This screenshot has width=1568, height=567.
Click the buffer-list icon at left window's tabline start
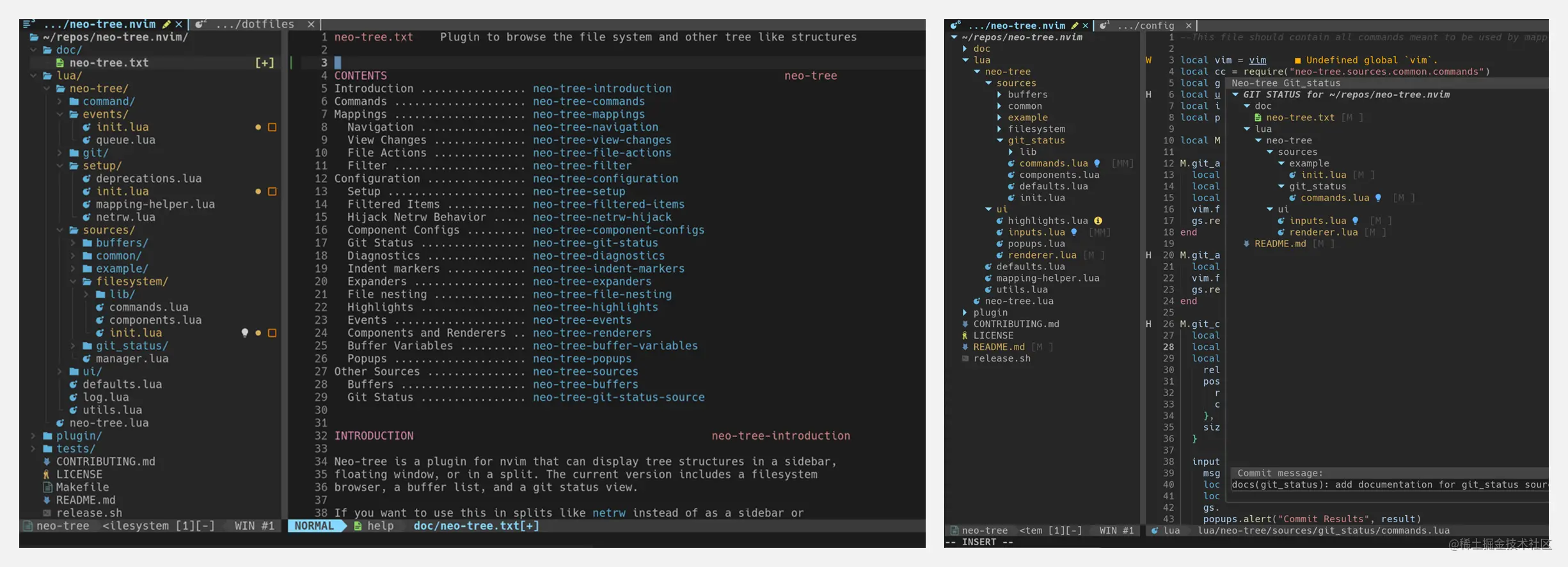pyautogui.click(x=28, y=24)
